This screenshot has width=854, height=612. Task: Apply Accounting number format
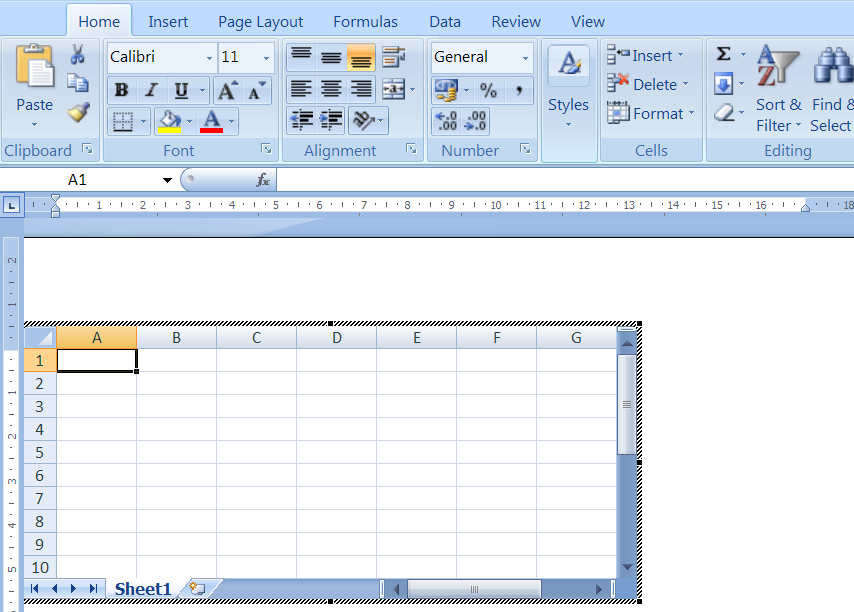(x=447, y=90)
